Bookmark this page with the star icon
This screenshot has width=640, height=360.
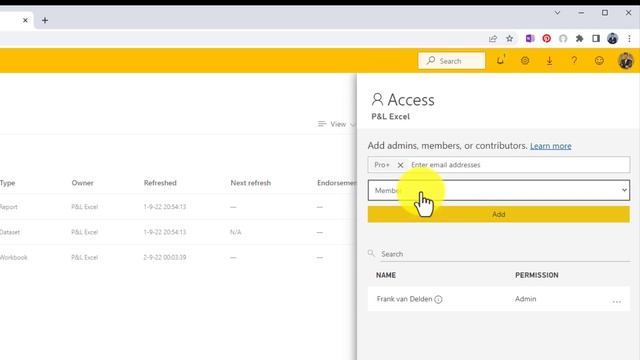(x=509, y=39)
